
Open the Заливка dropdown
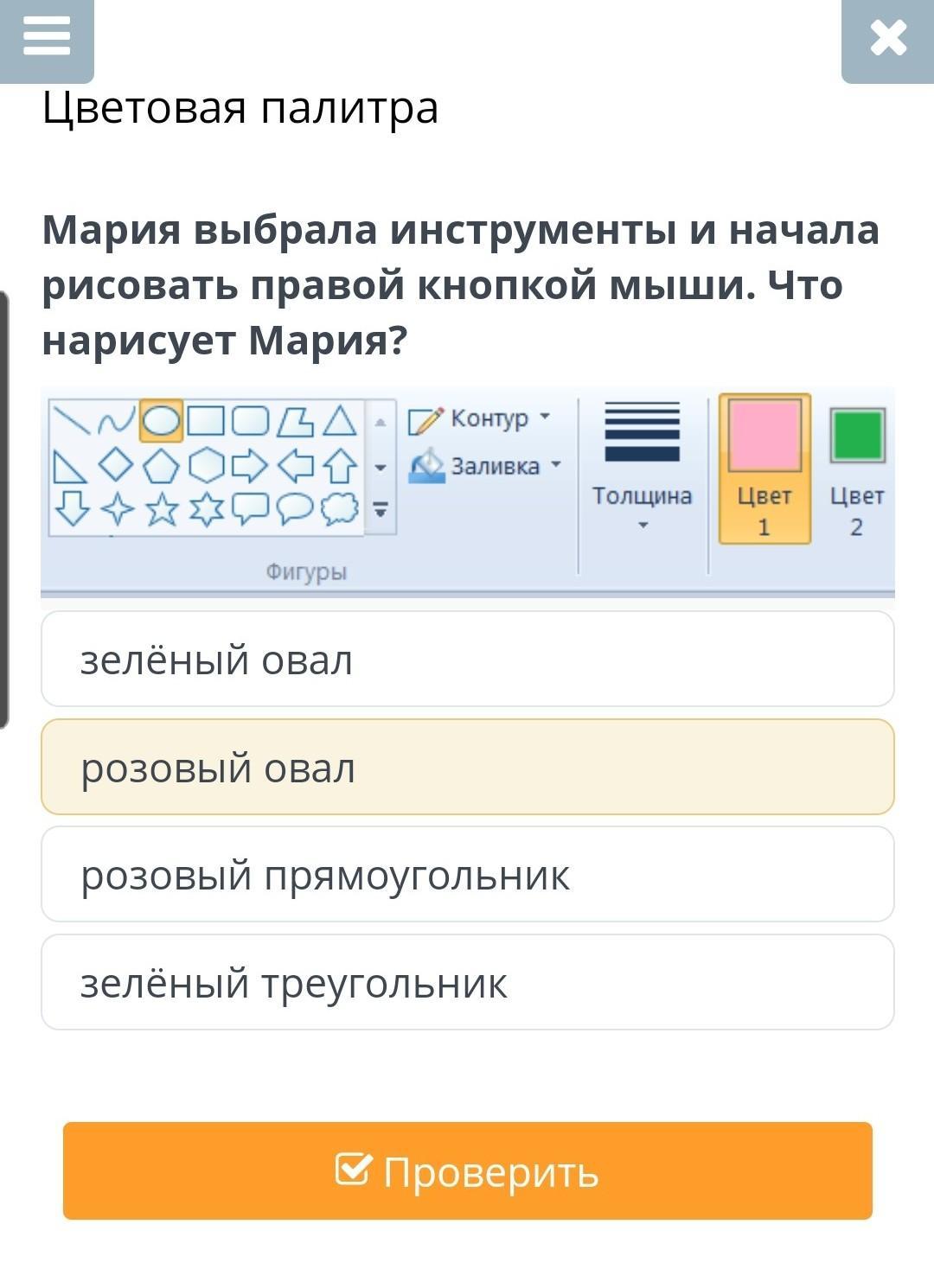pos(484,466)
